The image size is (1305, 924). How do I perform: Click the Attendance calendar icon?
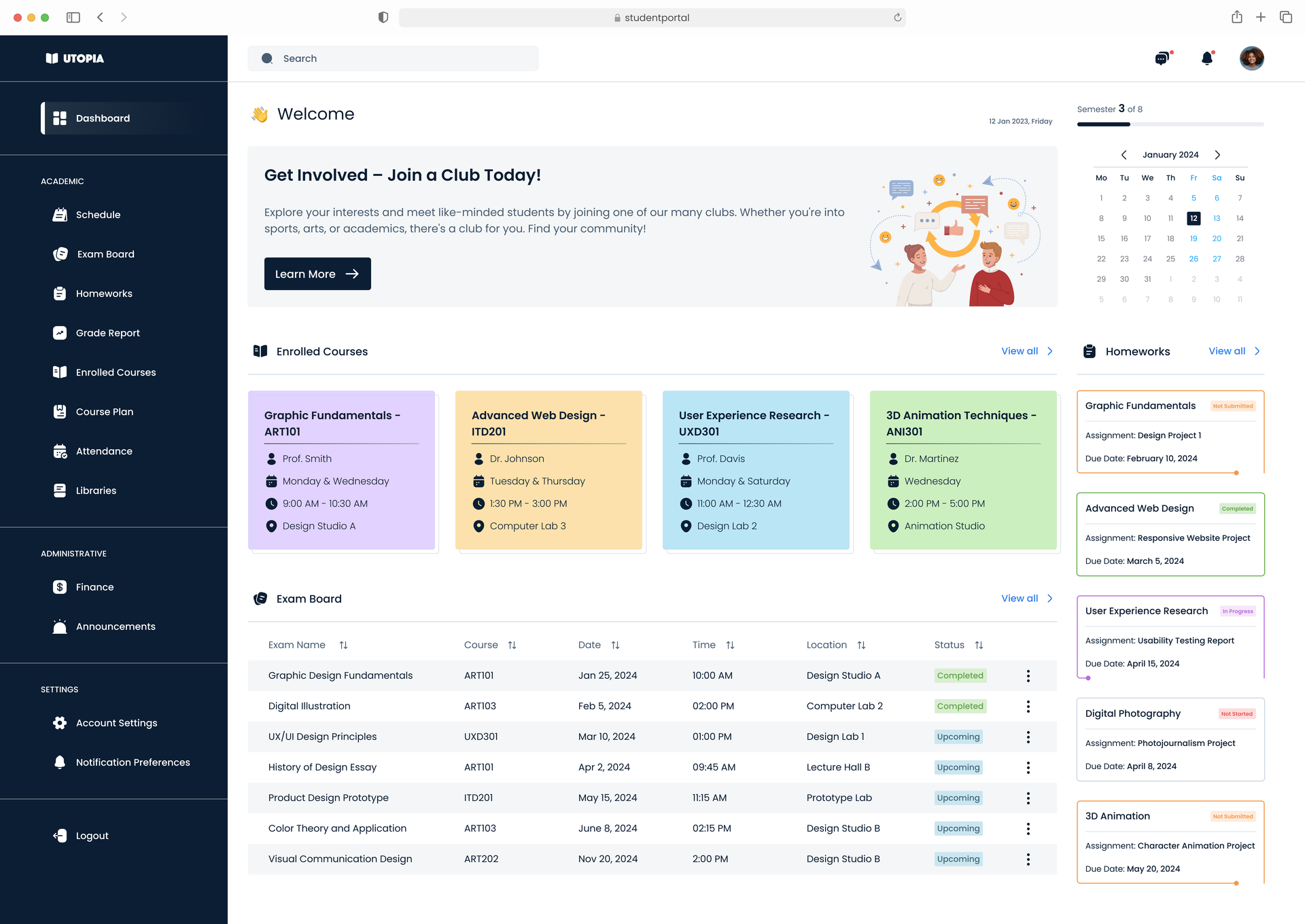tap(60, 451)
